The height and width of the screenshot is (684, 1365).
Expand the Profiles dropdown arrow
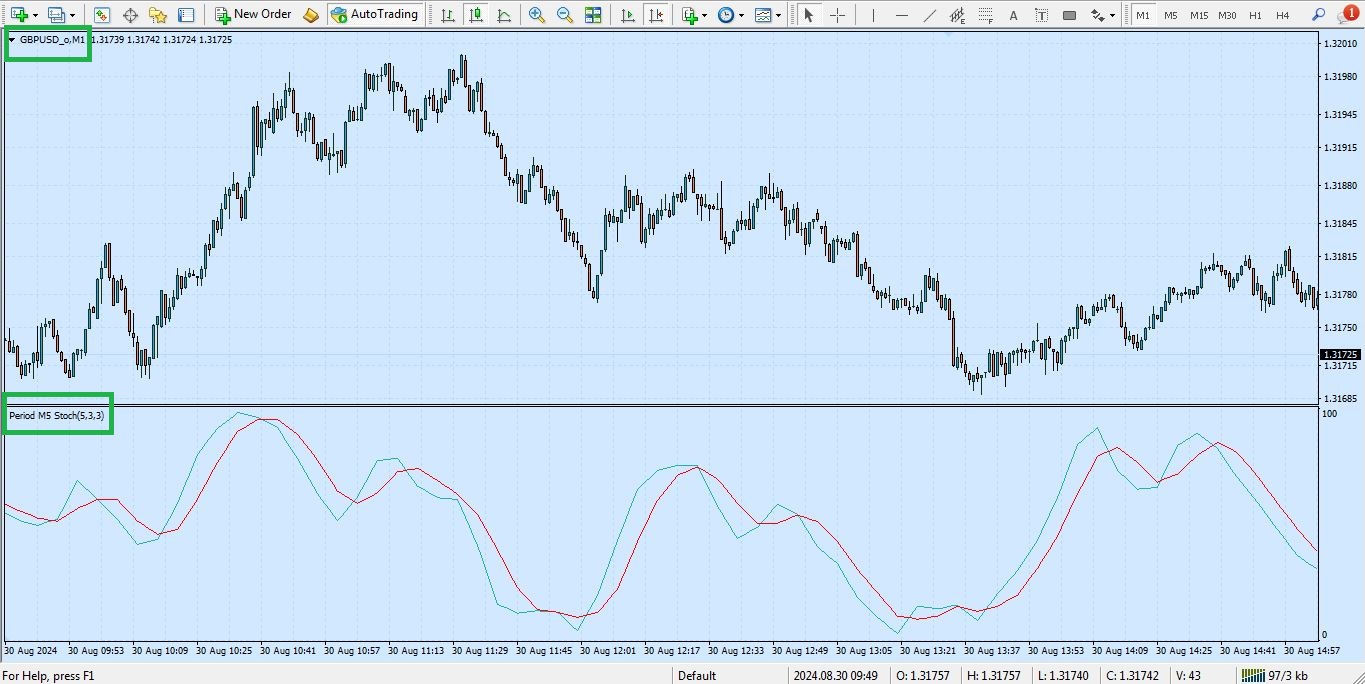pyautogui.click(x=72, y=16)
